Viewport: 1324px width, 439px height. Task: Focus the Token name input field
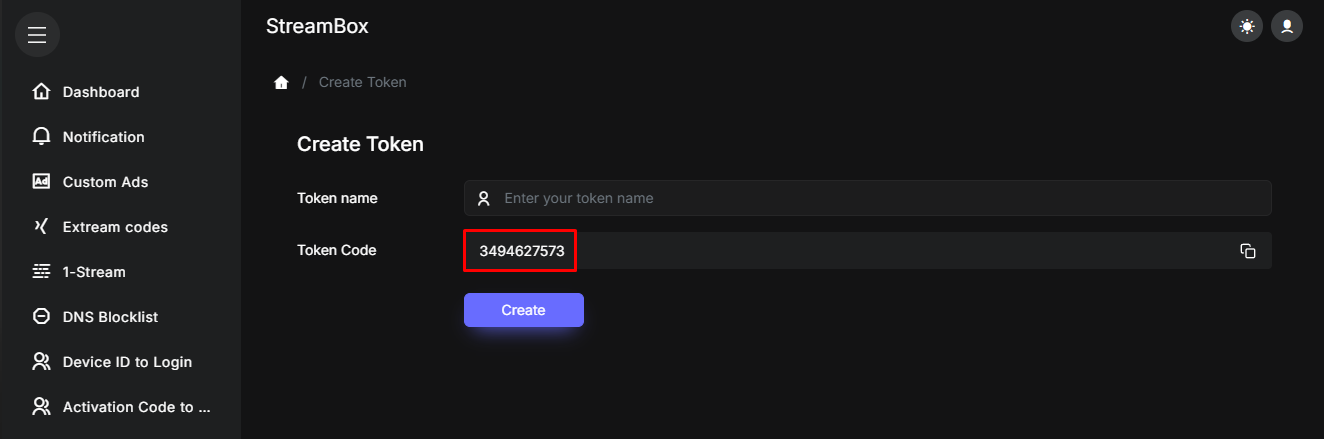point(867,198)
